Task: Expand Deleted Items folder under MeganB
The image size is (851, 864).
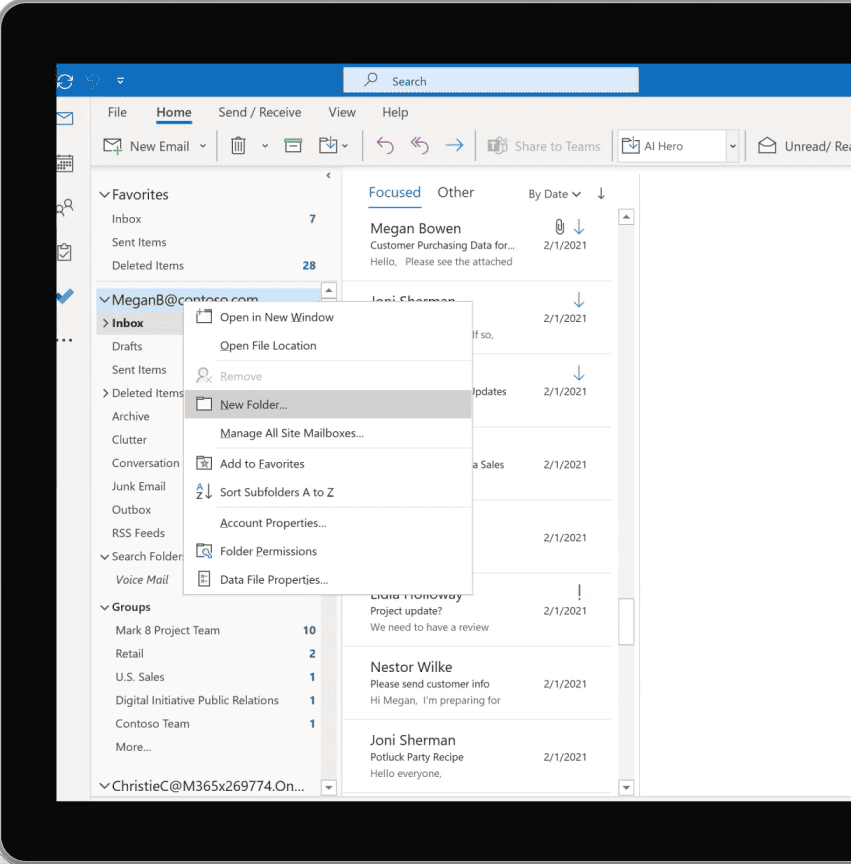Action: pos(105,393)
